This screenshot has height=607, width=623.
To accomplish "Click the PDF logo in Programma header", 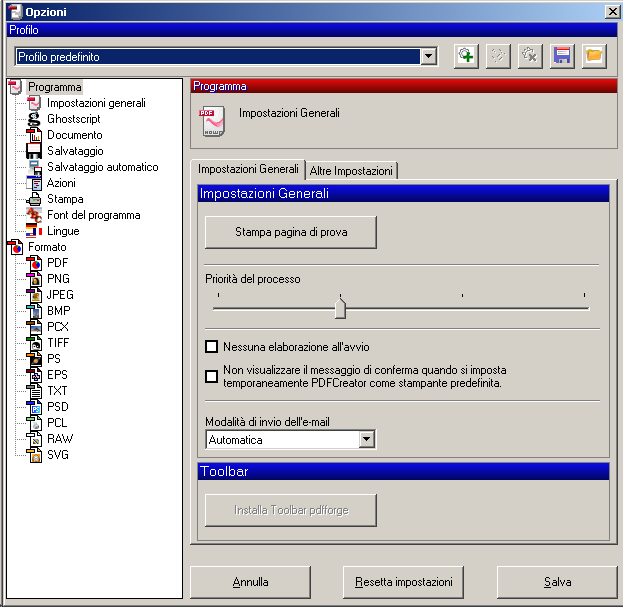I will click(x=212, y=121).
